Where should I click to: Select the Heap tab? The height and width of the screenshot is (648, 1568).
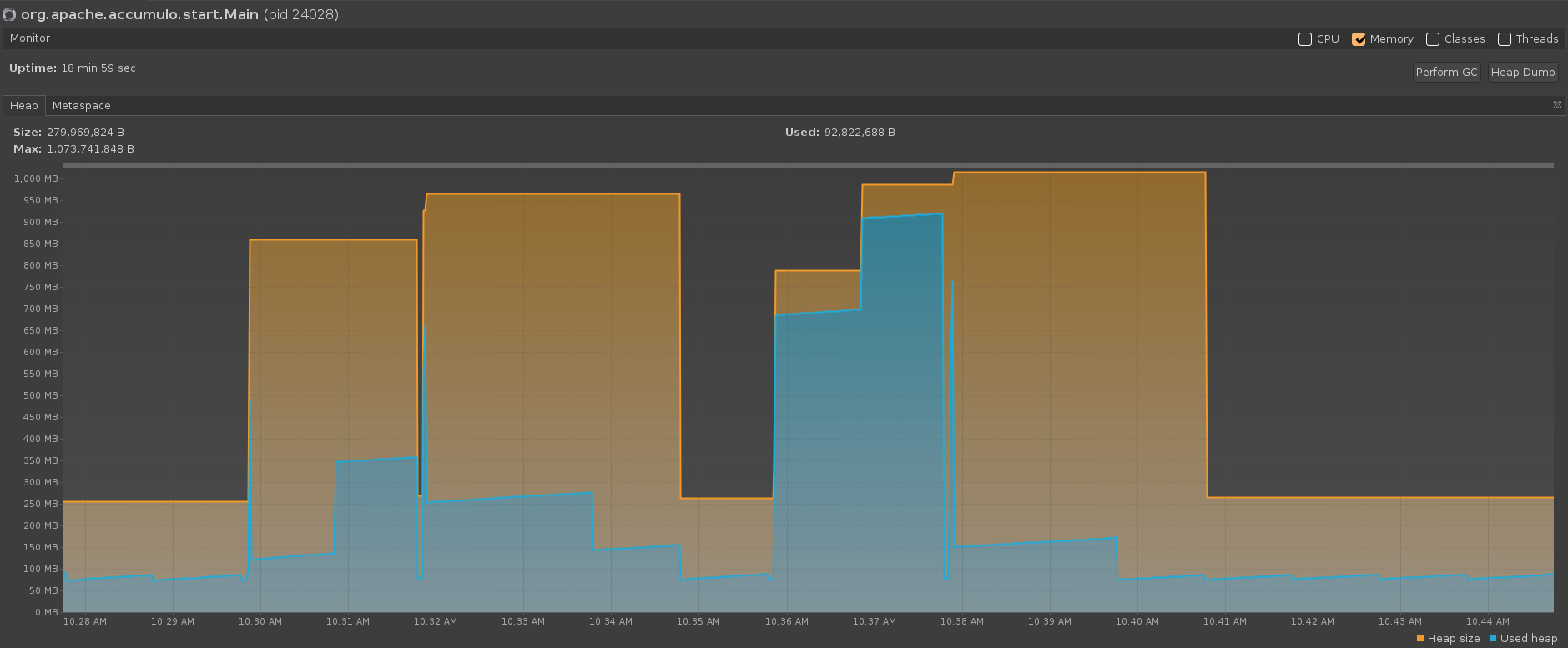[24, 106]
